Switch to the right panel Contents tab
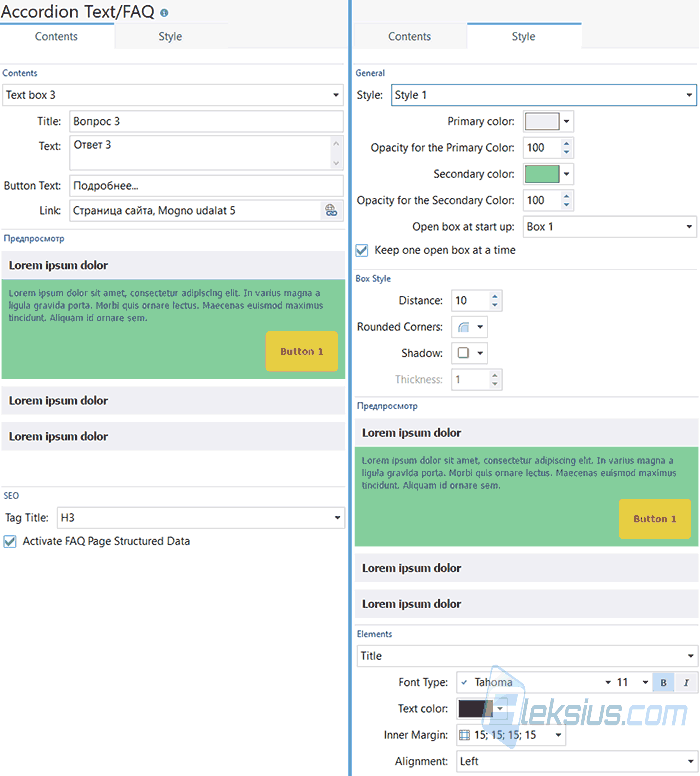The height and width of the screenshot is (776, 700). [x=409, y=37]
